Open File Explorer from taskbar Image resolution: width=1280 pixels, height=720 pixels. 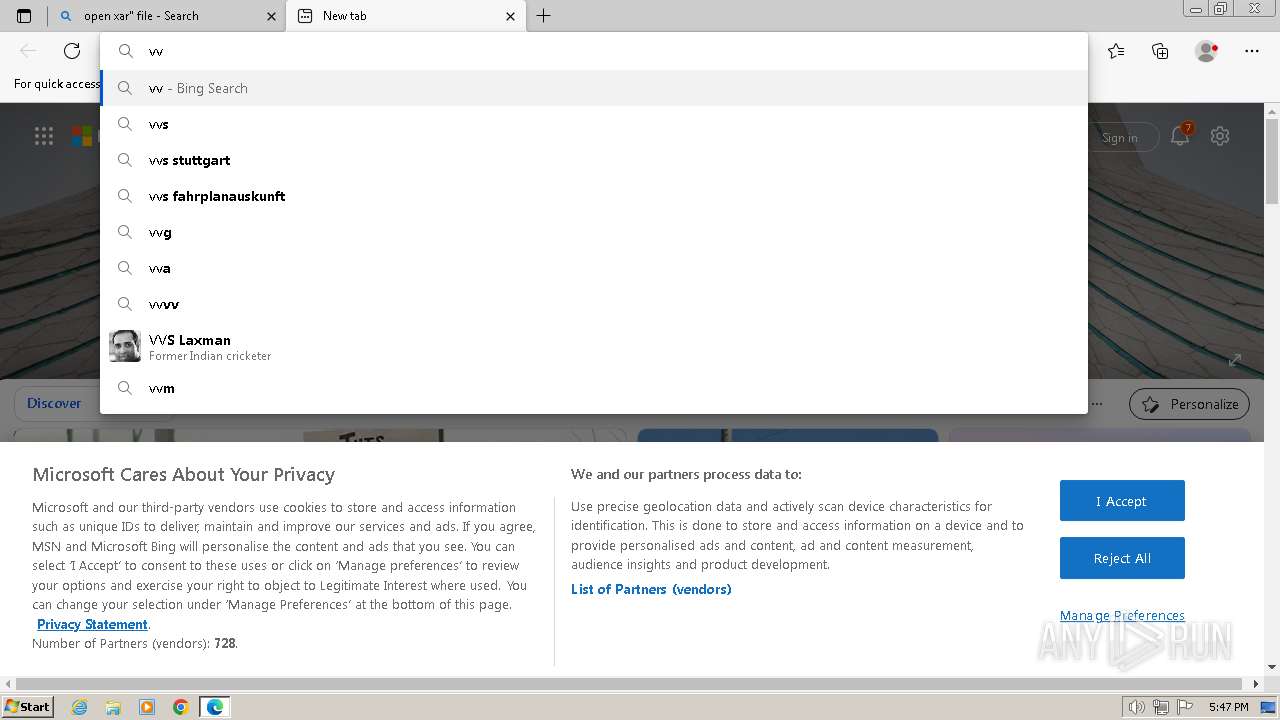(x=113, y=707)
